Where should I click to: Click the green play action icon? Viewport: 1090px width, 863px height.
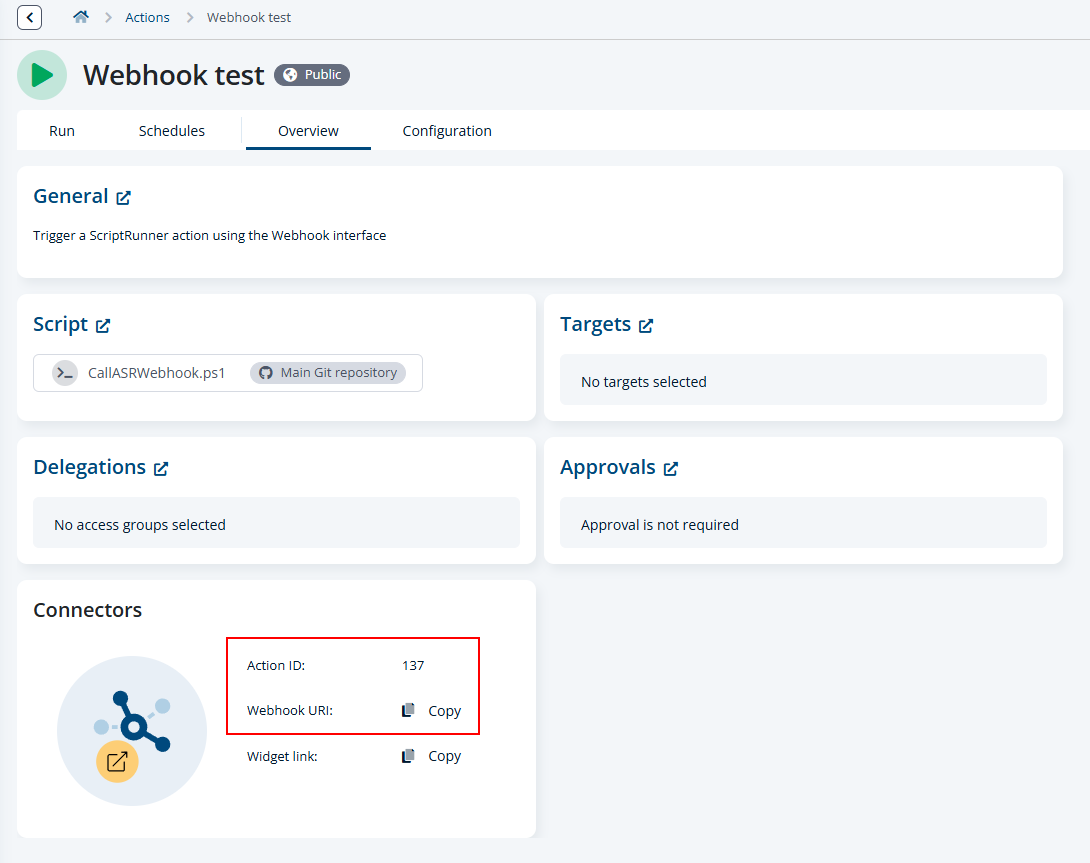(x=42, y=75)
